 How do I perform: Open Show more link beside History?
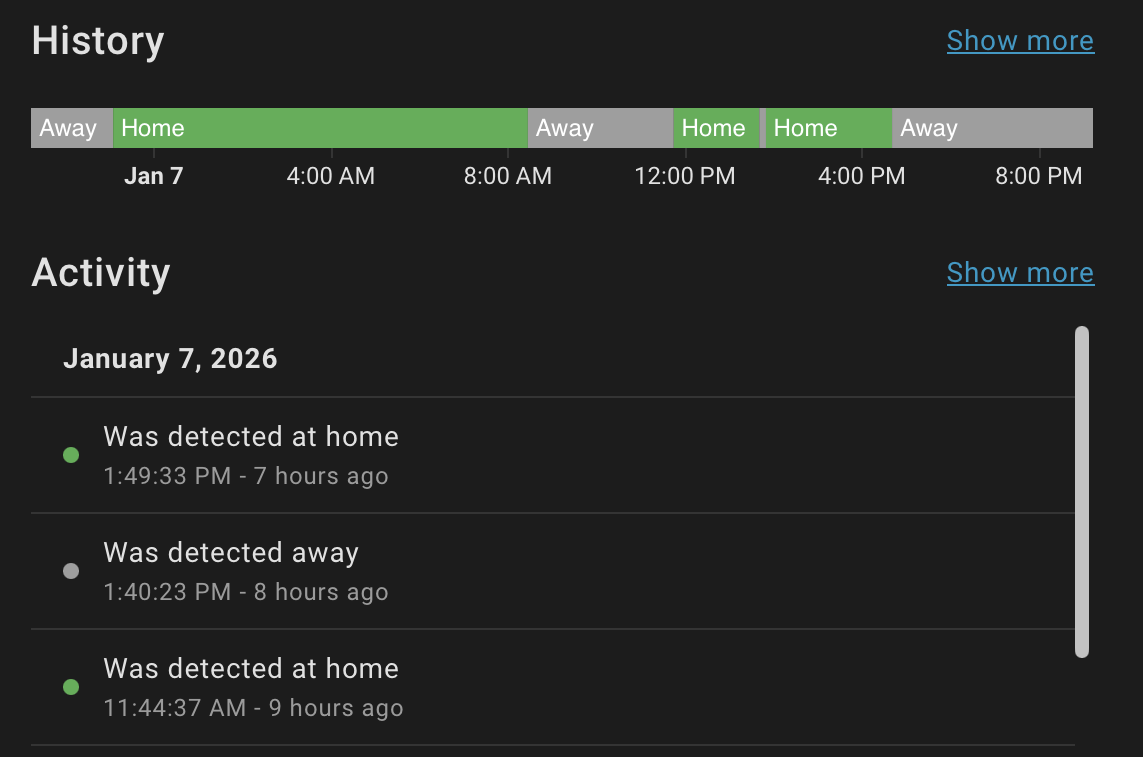(1020, 41)
